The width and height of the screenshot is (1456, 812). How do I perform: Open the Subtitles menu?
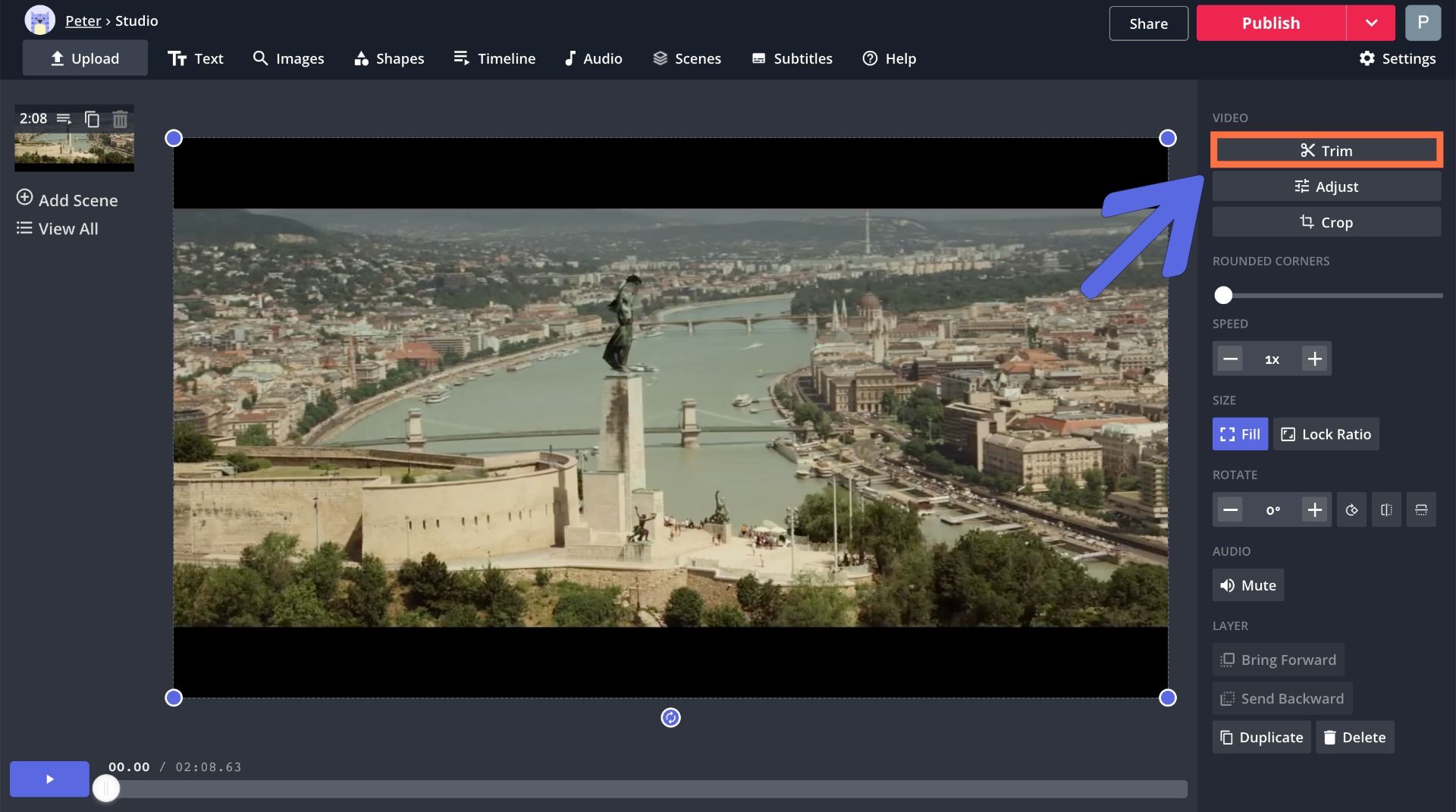(792, 58)
